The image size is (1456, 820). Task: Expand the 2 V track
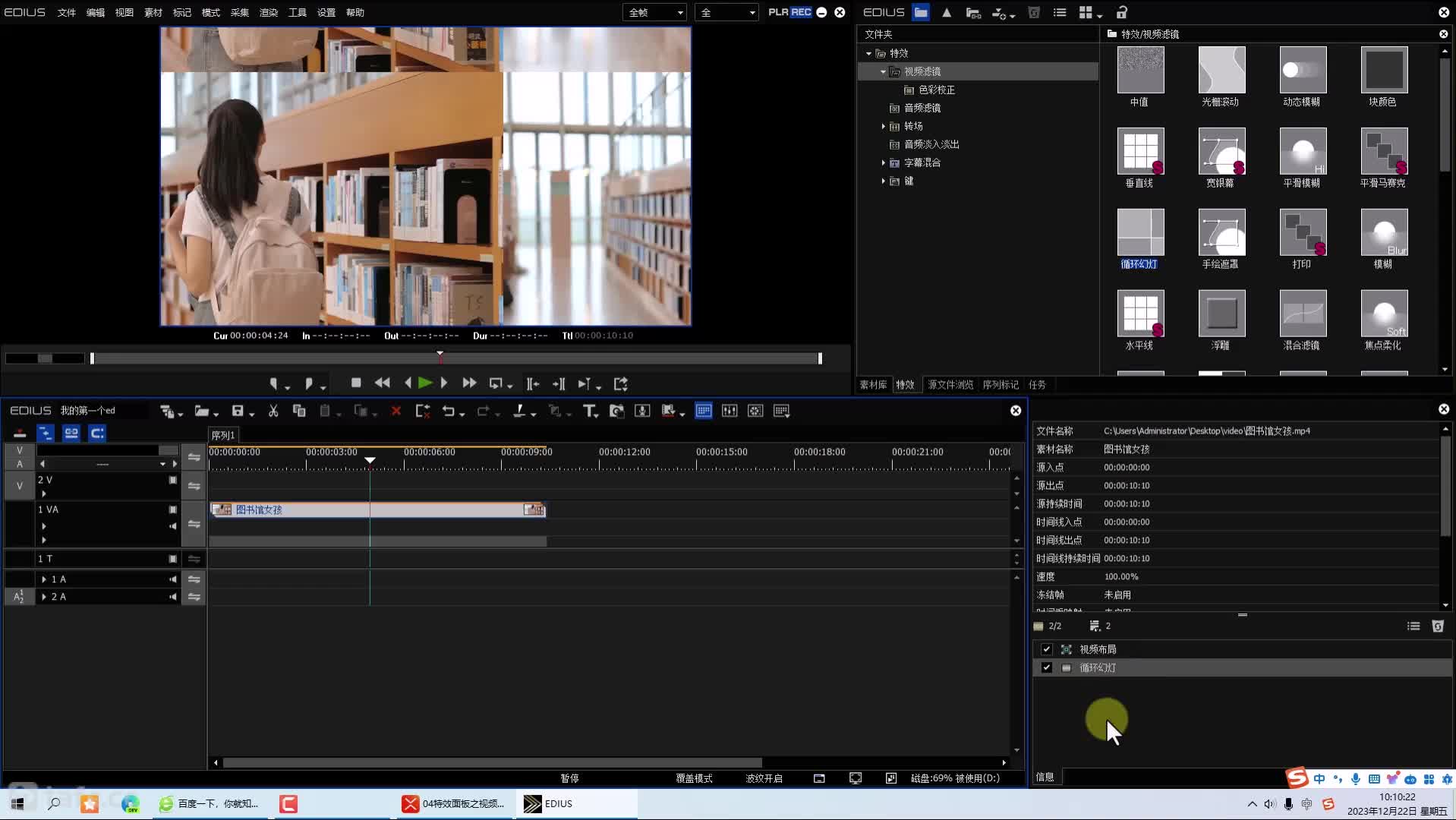click(x=44, y=494)
